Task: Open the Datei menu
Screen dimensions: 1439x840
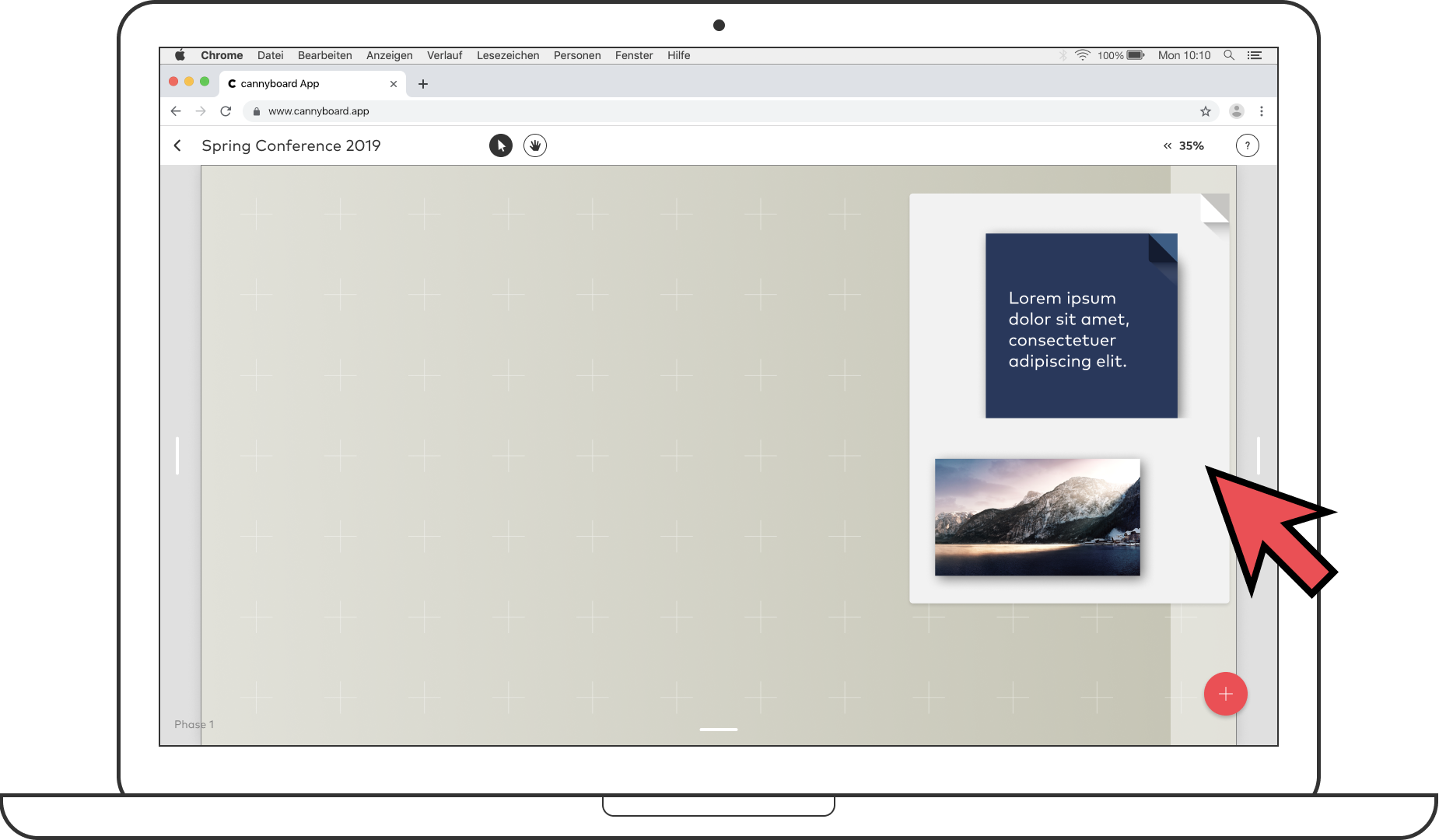Action: (271, 55)
